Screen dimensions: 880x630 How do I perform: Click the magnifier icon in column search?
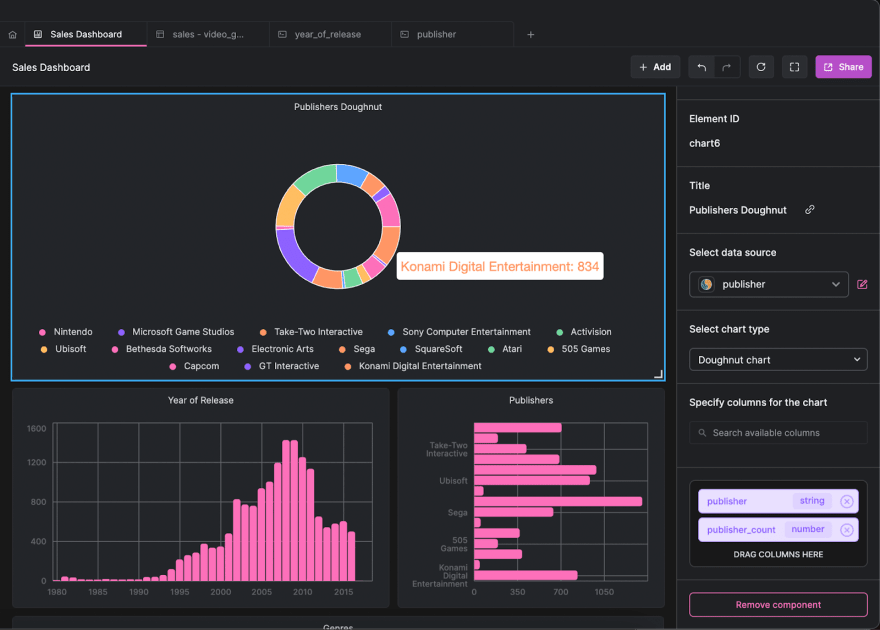point(702,433)
